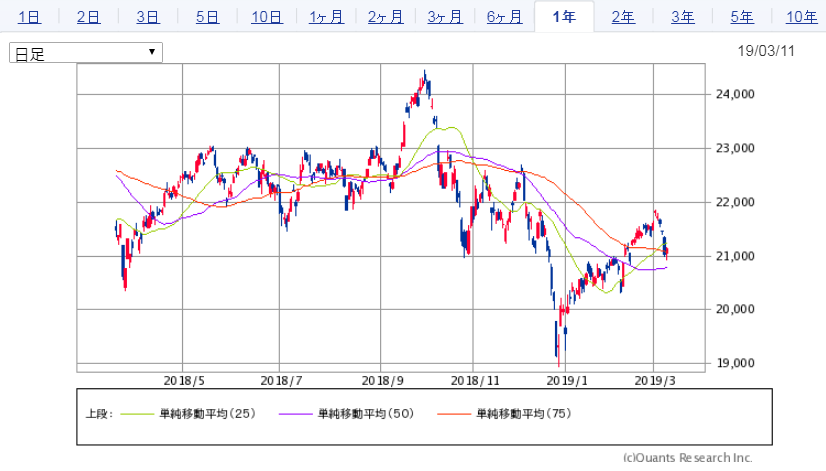Switch to the 2日 time range tab
Image resolution: width=826 pixels, height=471 pixels.
(88, 17)
